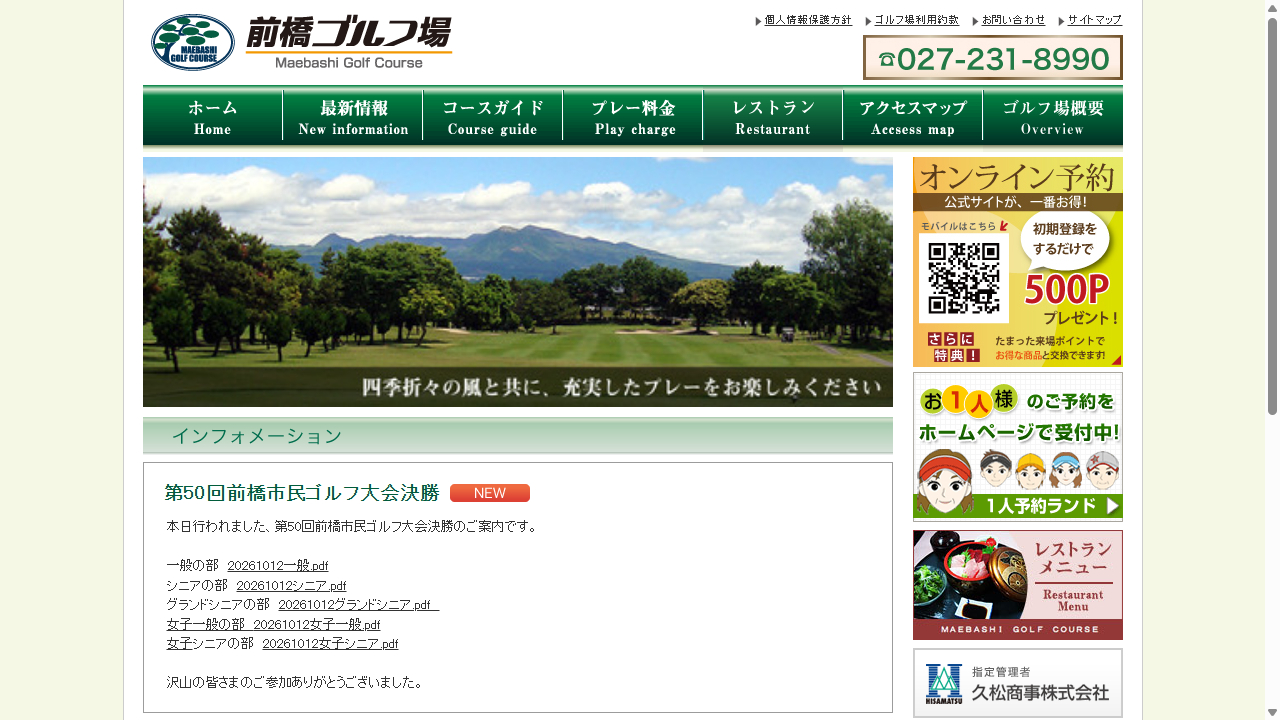Viewport: 1280px width, 720px height.
Task: Open the レストラン Restaurant menu item
Action: (x=773, y=118)
